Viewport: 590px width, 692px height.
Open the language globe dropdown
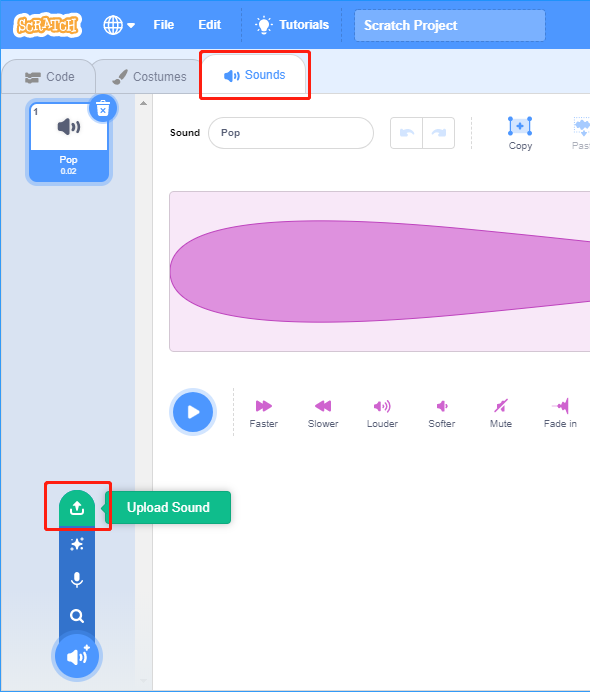(119, 25)
